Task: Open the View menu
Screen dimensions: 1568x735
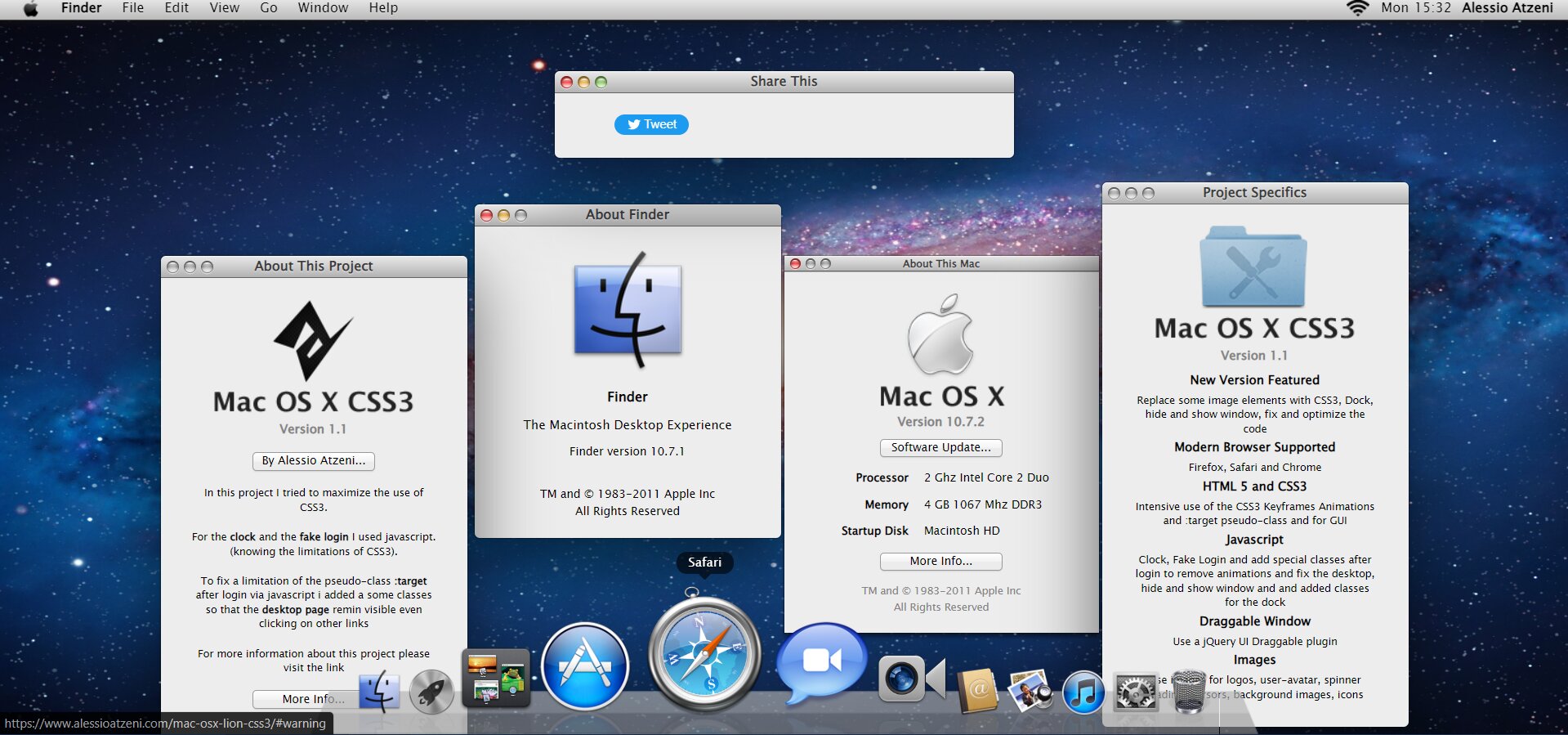Action: [x=224, y=8]
